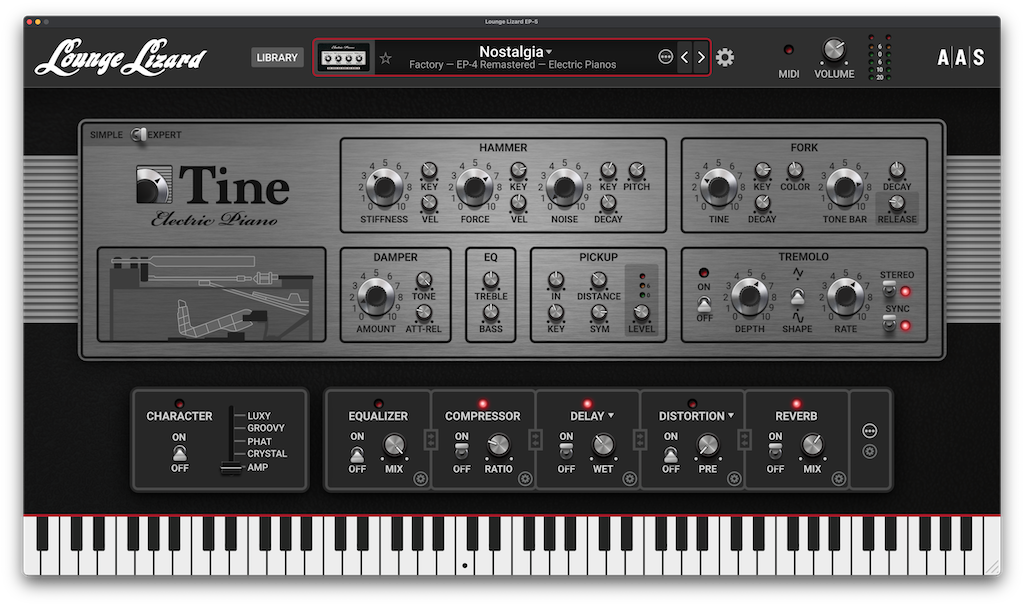Swap the Delay and Distortion effect order

(640, 439)
